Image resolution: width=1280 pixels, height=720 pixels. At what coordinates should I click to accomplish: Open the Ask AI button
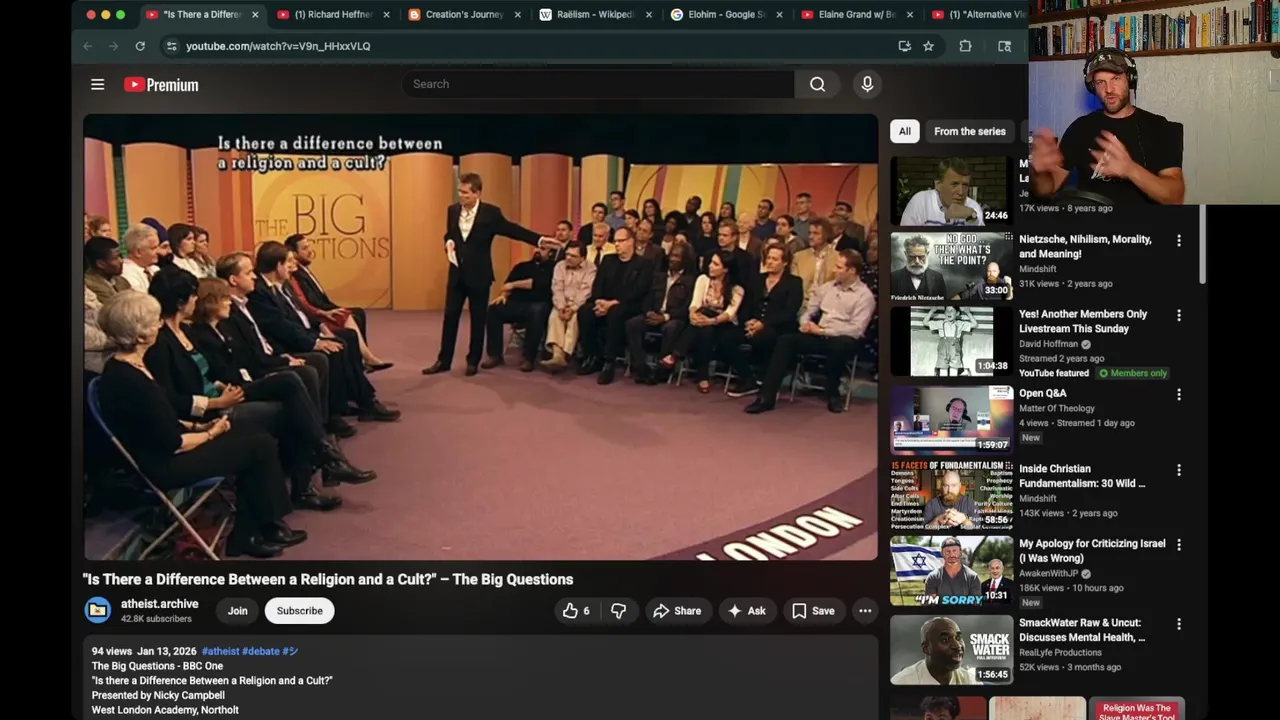coord(746,611)
